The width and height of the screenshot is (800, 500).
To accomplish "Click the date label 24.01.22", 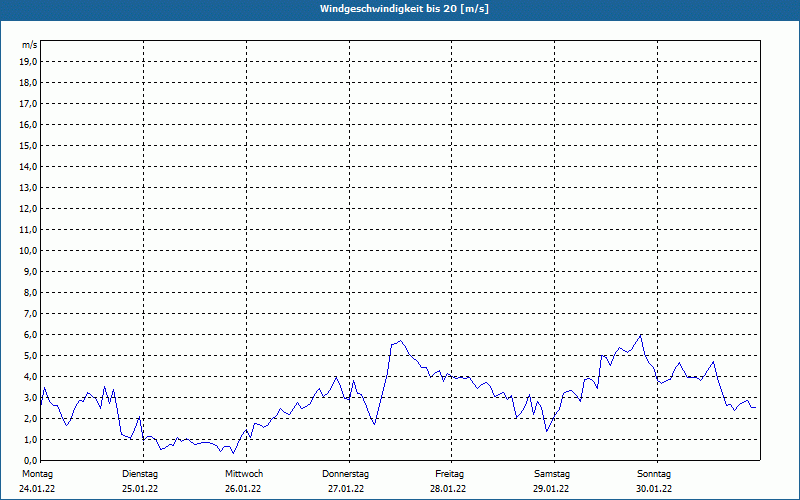I will 36,489.
